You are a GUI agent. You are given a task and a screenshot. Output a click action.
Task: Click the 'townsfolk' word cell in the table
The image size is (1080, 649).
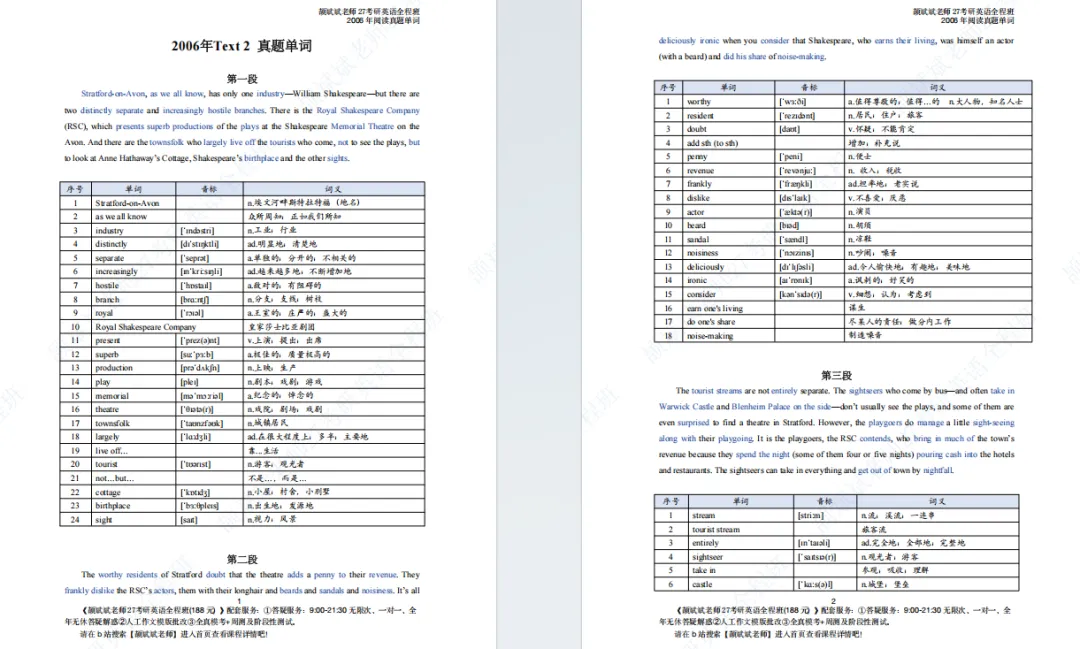pyautogui.click(x=134, y=423)
